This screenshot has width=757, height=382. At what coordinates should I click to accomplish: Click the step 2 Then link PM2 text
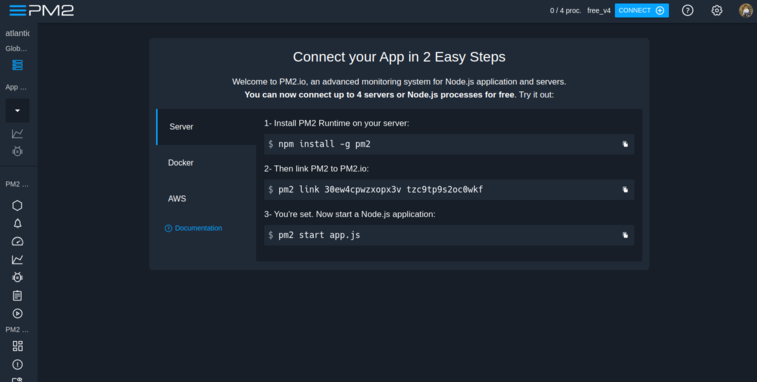tap(316, 169)
